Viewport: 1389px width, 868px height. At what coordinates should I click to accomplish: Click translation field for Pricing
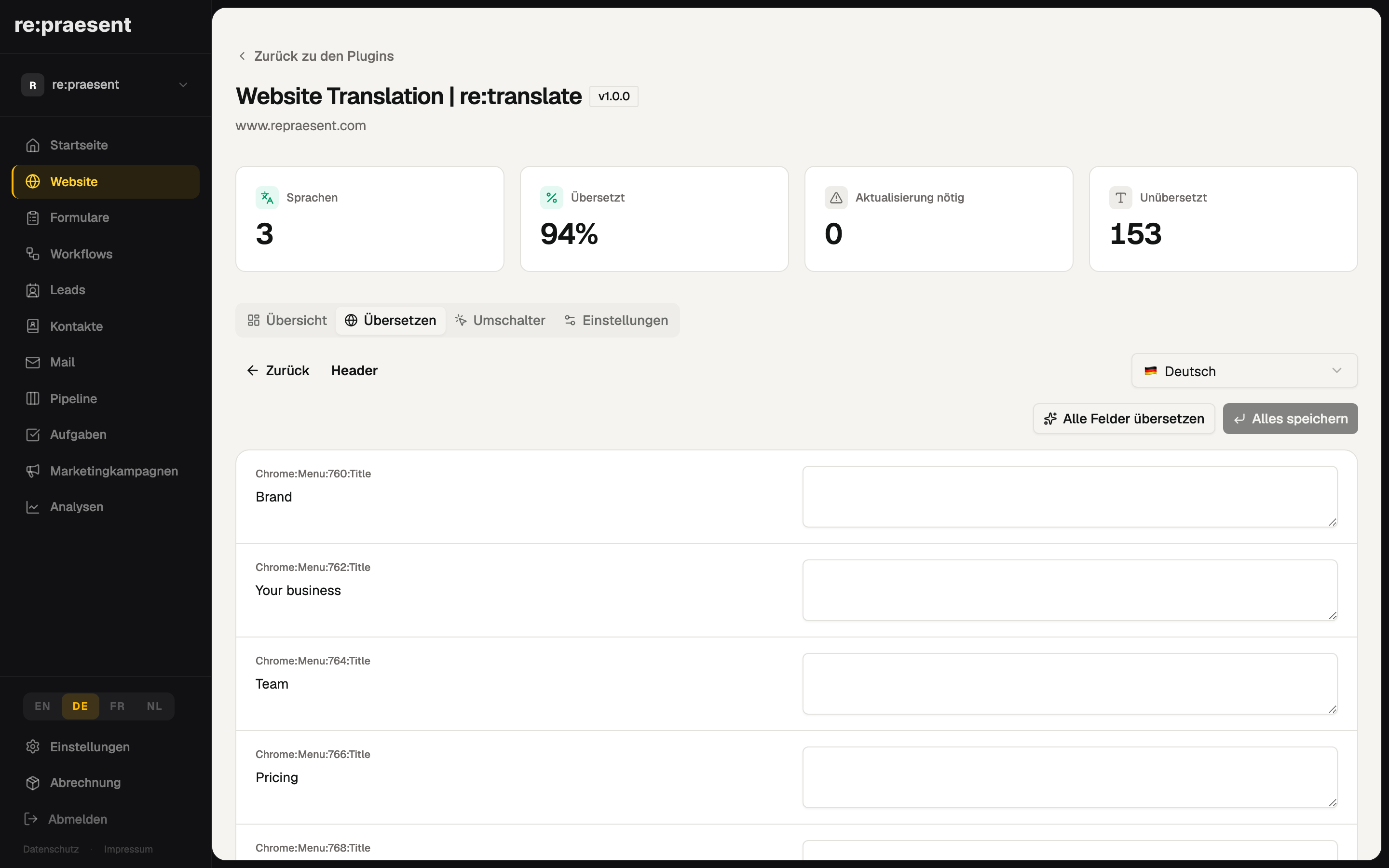pos(1070,777)
